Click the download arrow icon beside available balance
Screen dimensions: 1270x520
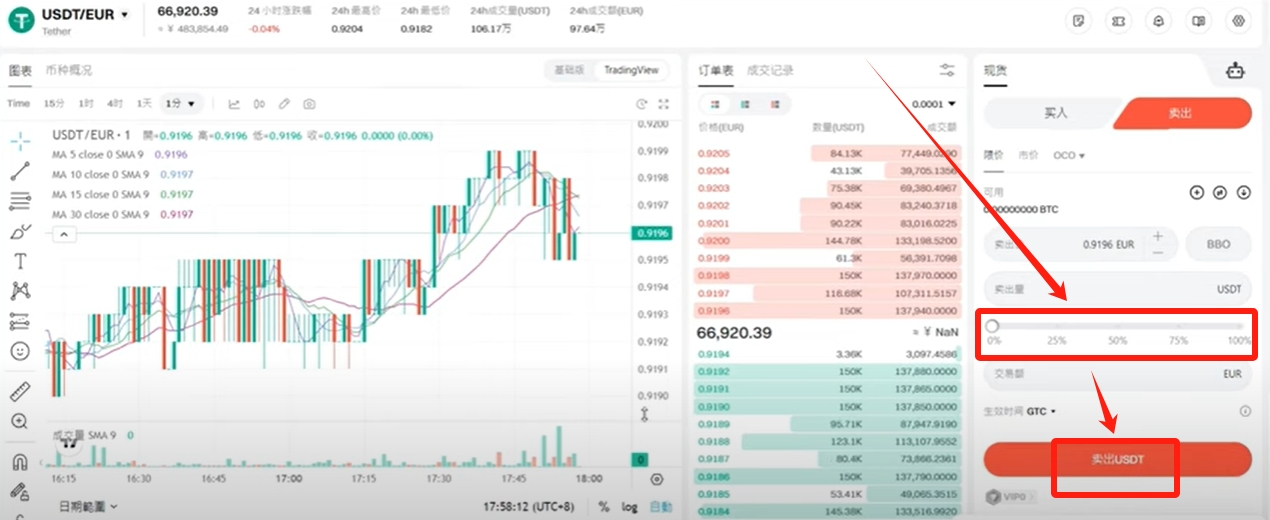coord(1244,192)
